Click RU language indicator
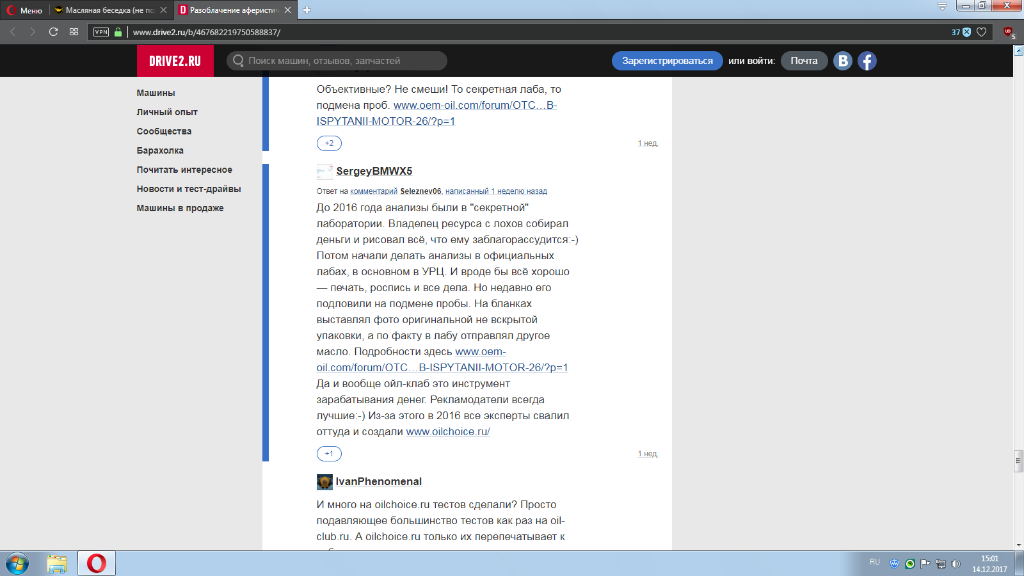This screenshot has width=1024, height=576. pos(874,562)
